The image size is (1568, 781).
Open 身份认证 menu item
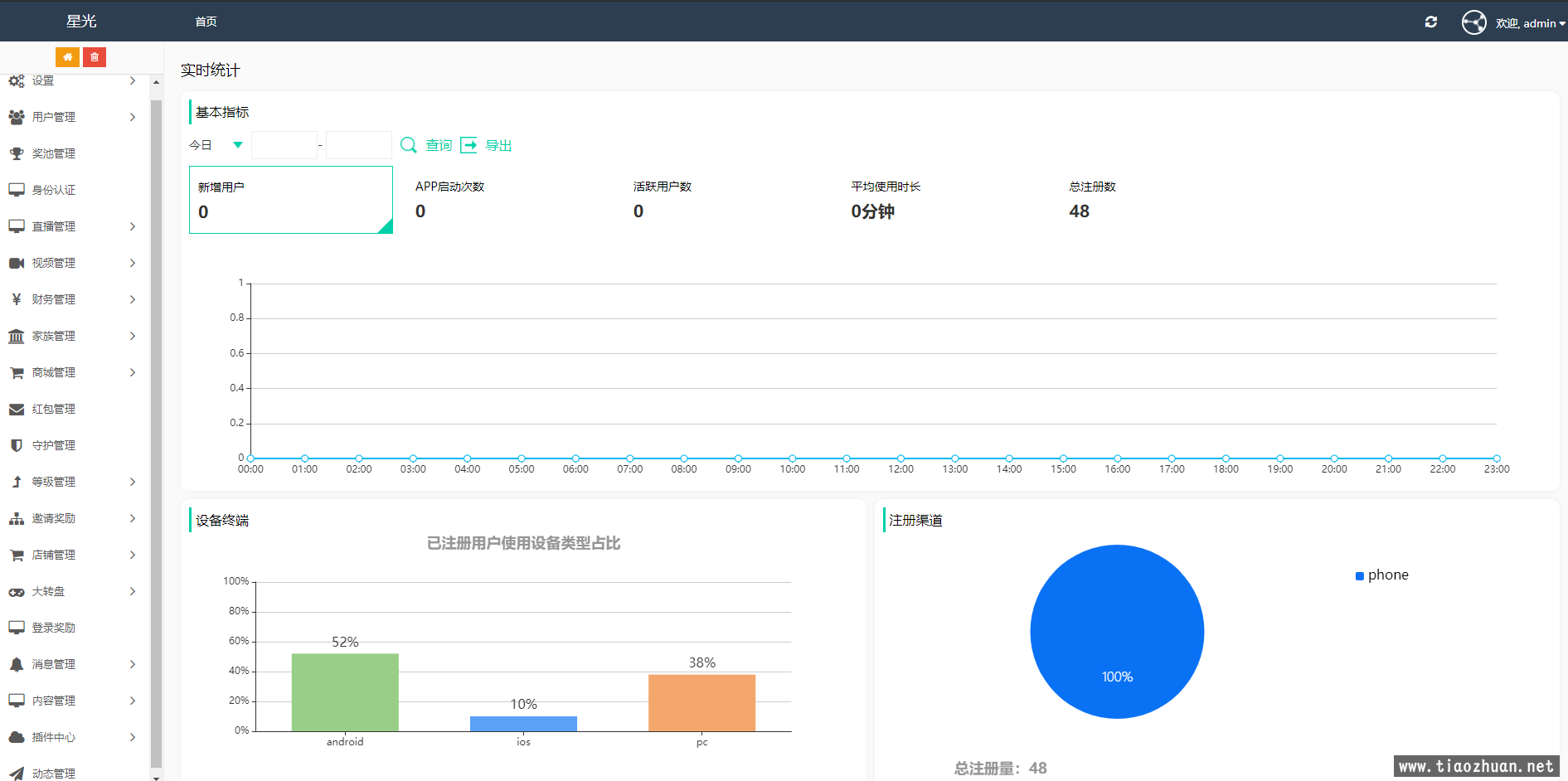tap(75, 190)
